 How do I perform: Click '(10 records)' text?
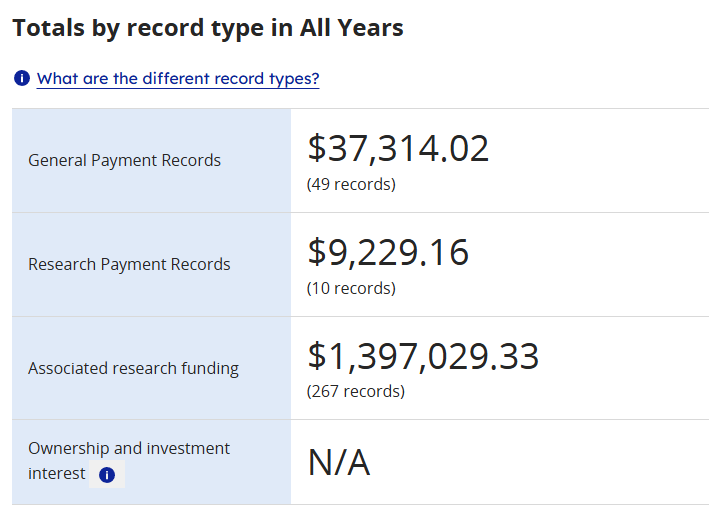351,288
